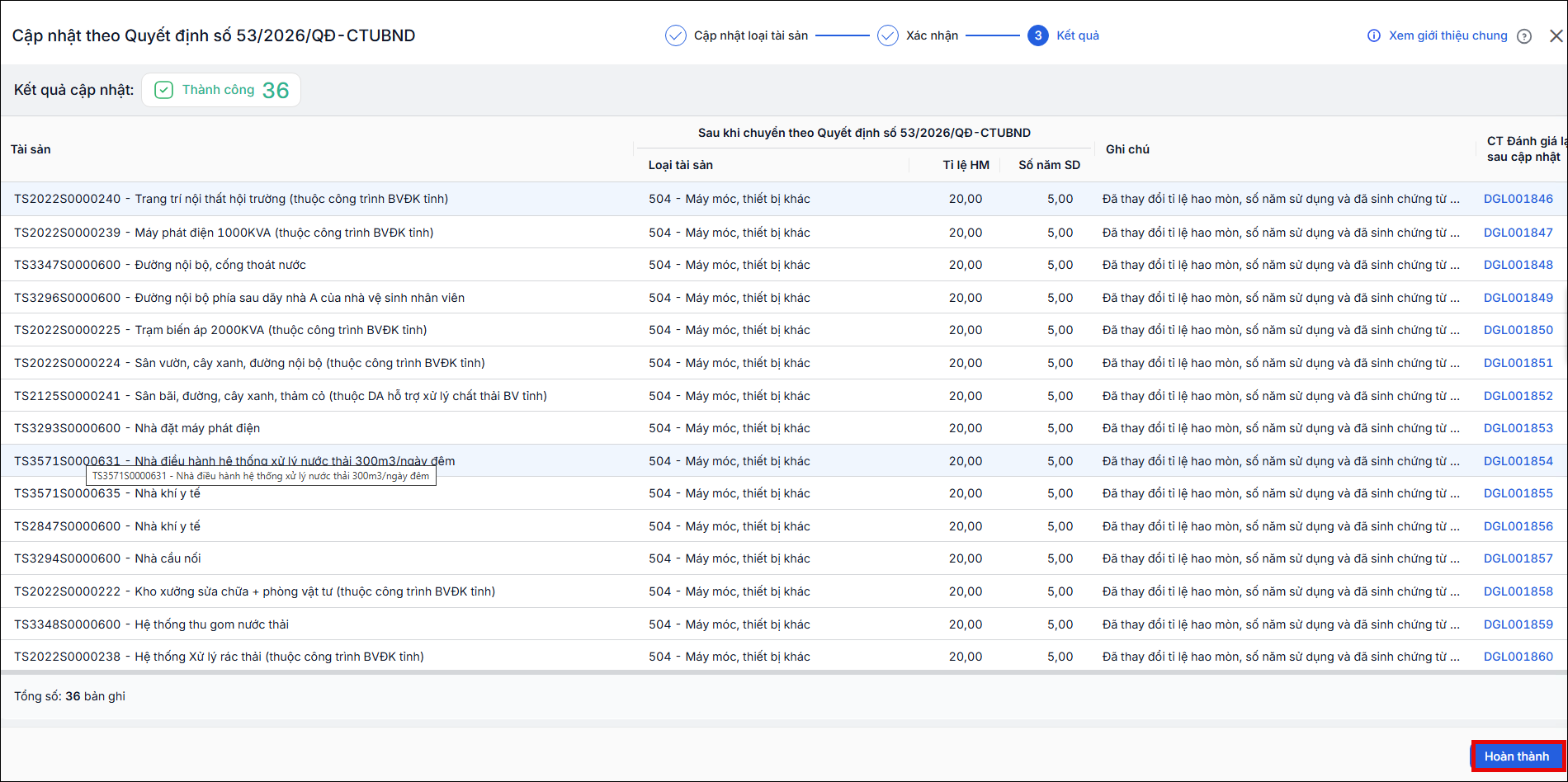Open voucher link DGL001851
This screenshot has width=1568, height=782.
pyautogui.click(x=1518, y=363)
